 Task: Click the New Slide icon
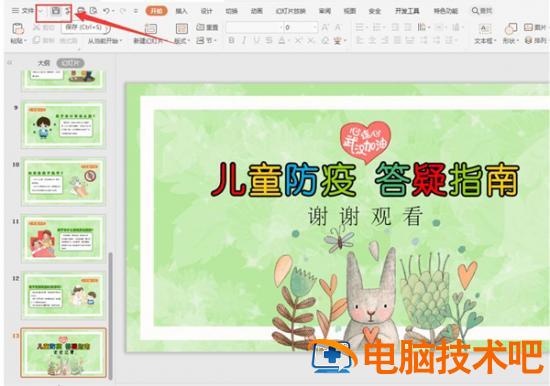pos(151,29)
